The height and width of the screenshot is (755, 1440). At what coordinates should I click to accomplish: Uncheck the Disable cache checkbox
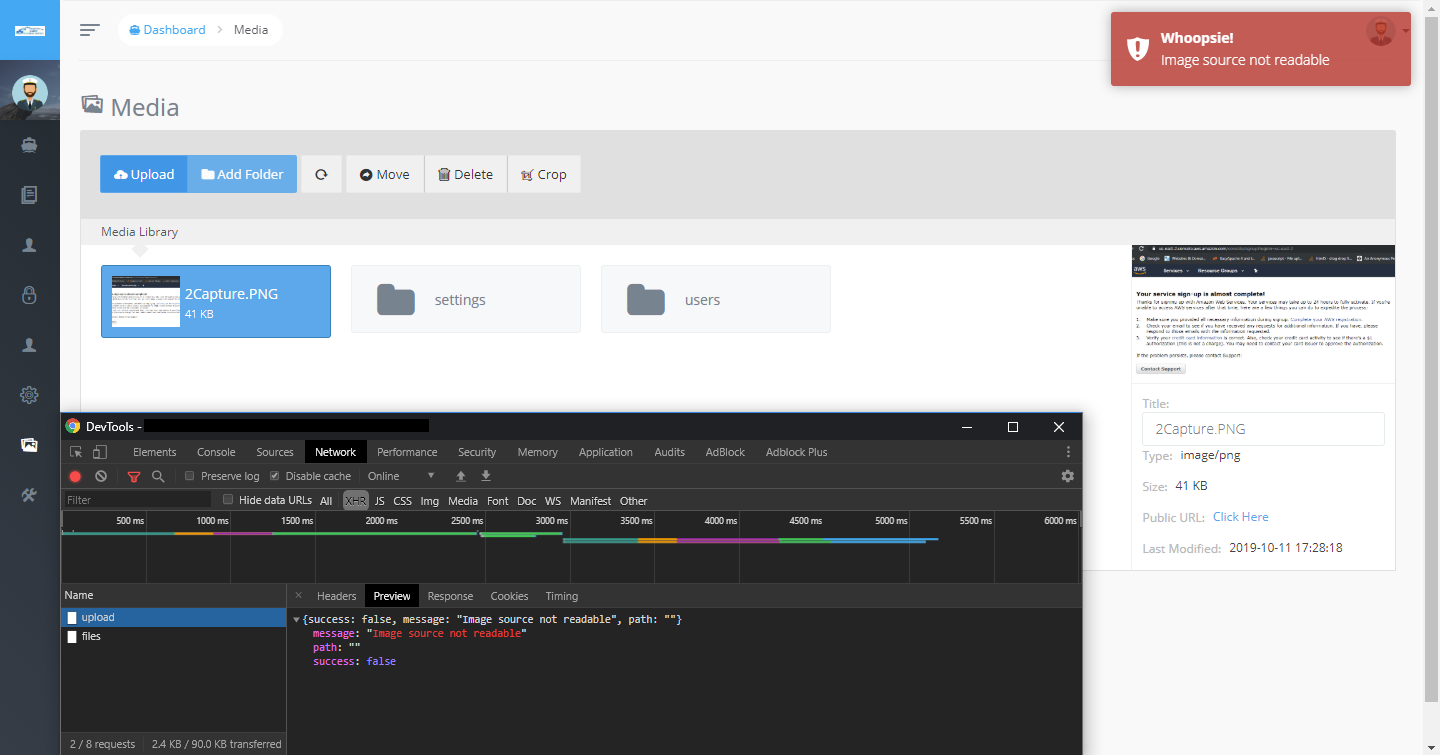pyautogui.click(x=275, y=476)
